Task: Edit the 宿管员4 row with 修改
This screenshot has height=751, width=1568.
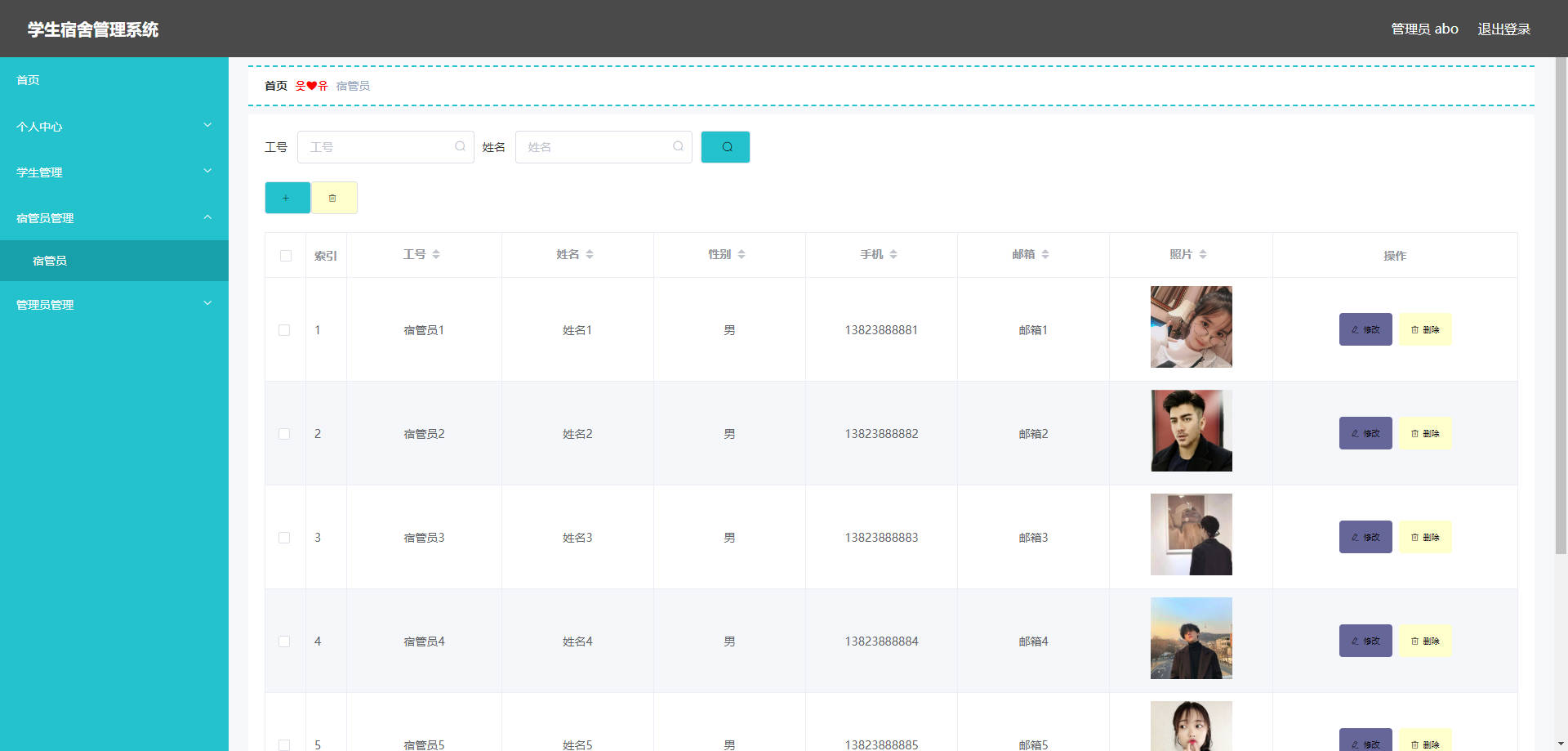Action: coord(1365,641)
